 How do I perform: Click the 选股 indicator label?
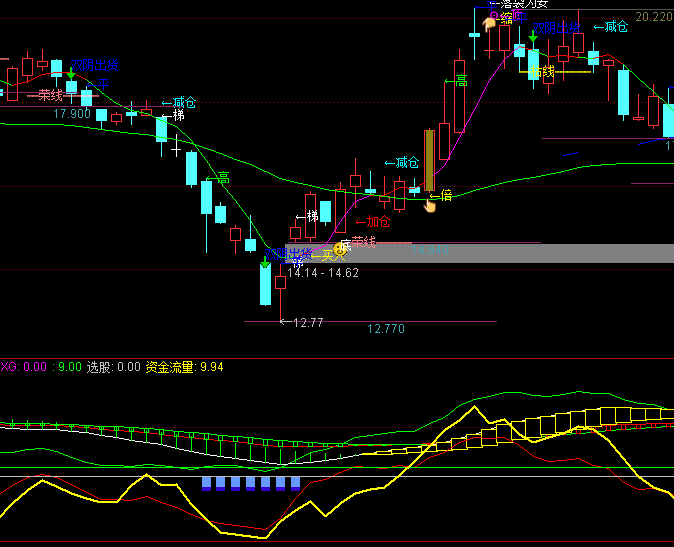pos(100,367)
